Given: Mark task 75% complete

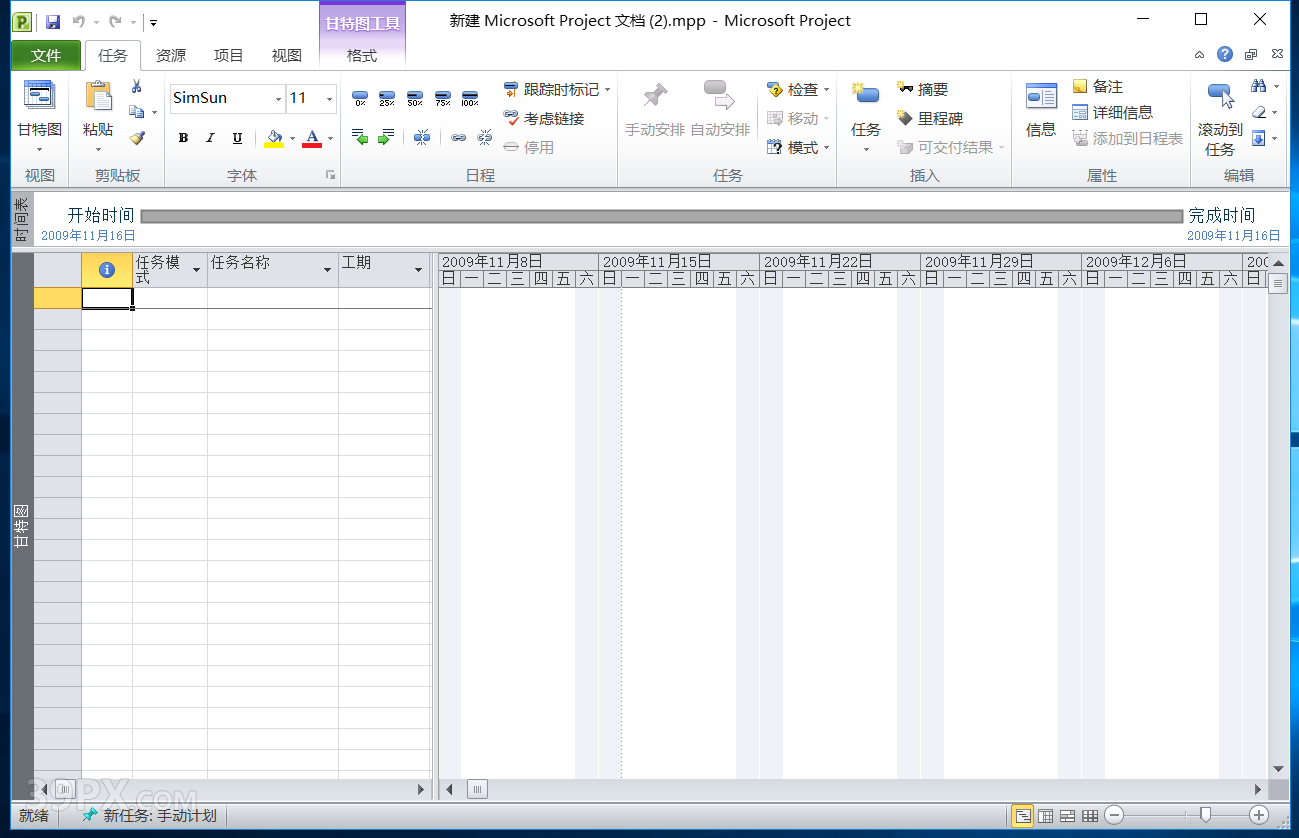Looking at the screenshot, I should (x=442, y=97).
